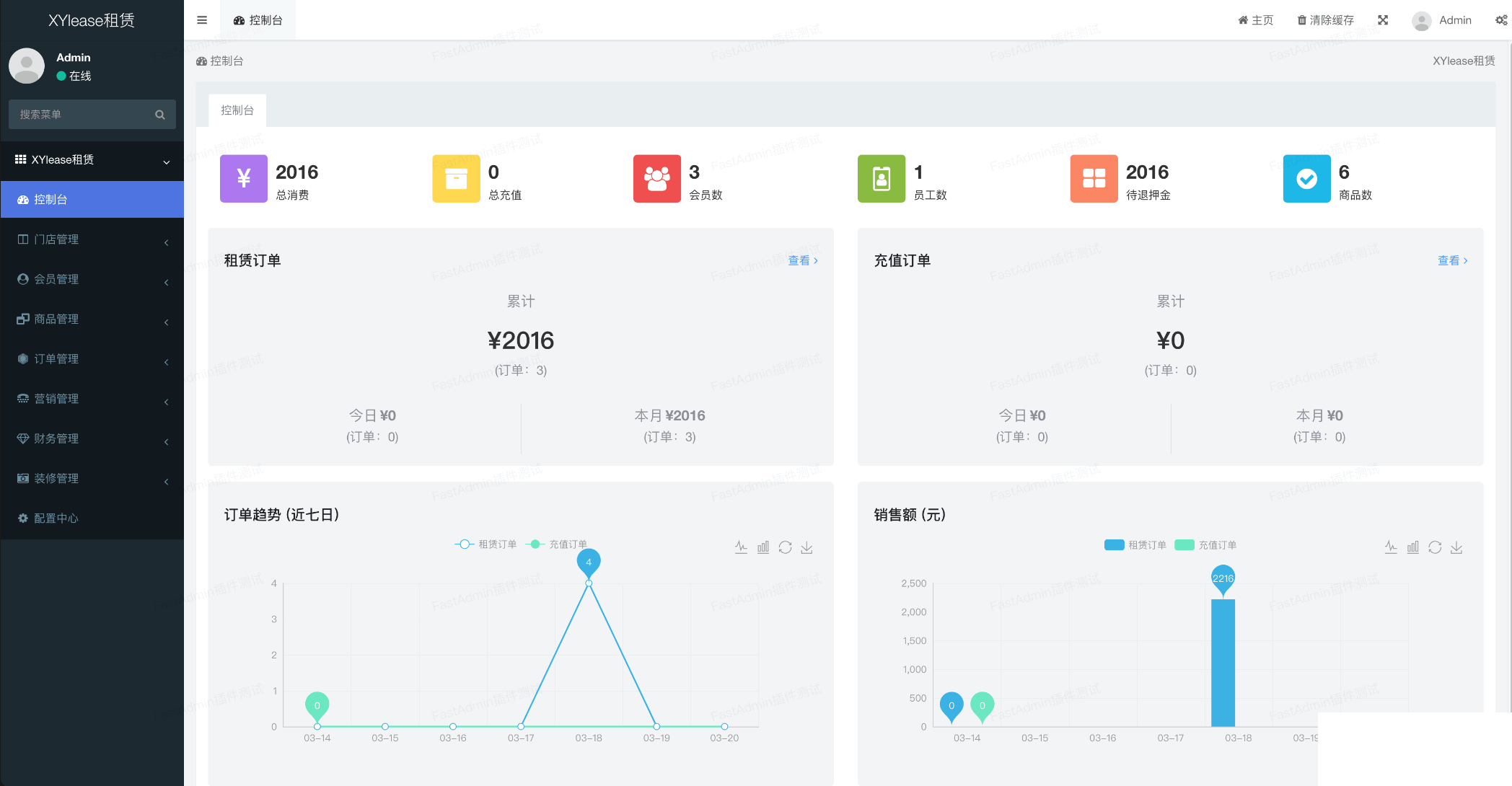
Task: Click the 清除缓存 button in header
Action: 1325,20
